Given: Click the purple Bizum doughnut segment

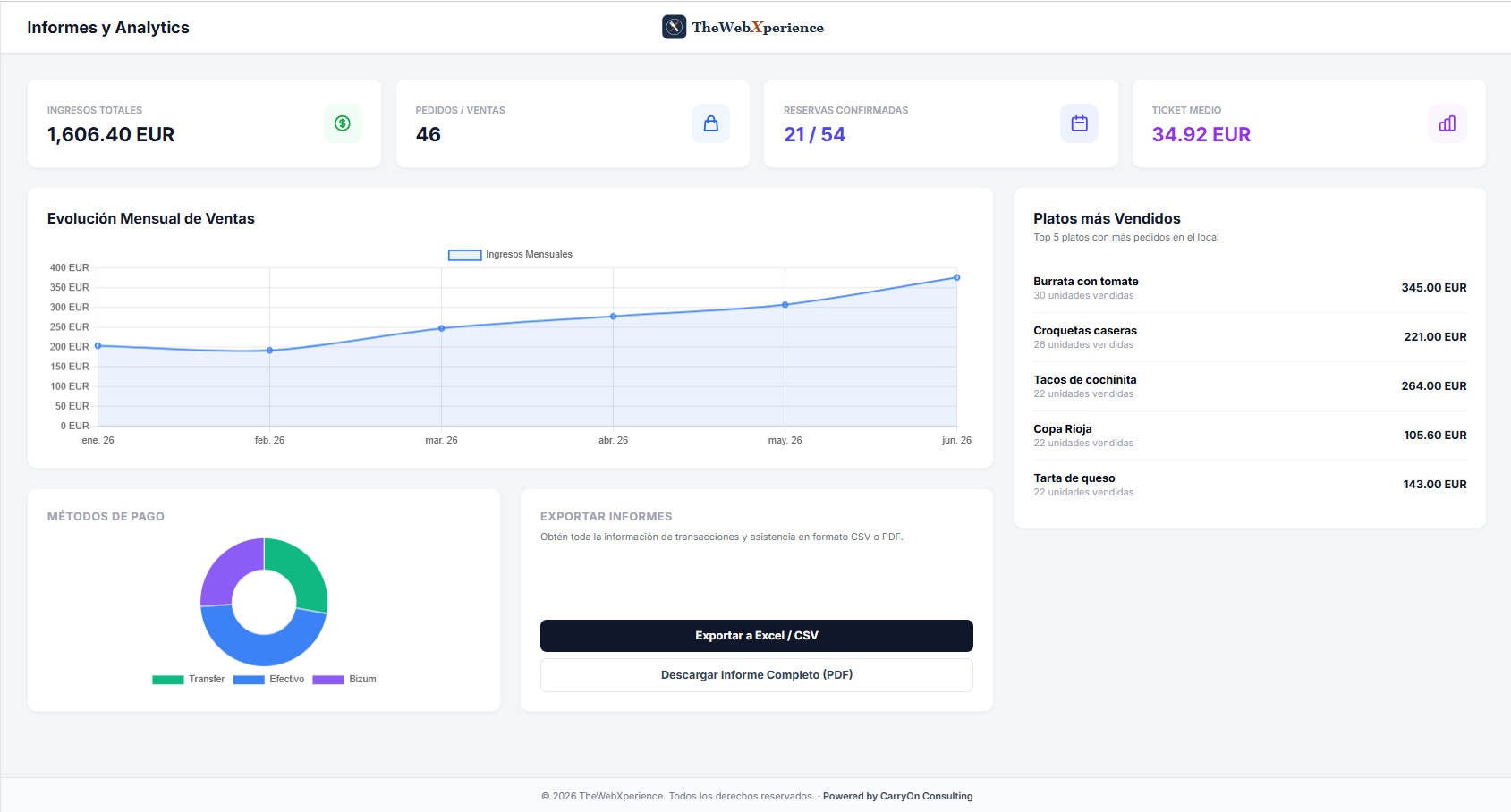Looking at the screenshot, I should click(226, 570).
